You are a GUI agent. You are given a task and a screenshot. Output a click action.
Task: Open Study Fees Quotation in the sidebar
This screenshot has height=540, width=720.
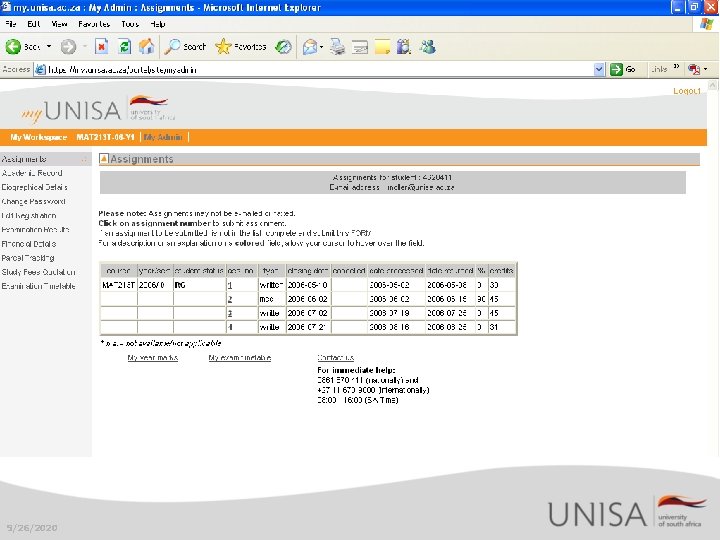click(38, 272)
